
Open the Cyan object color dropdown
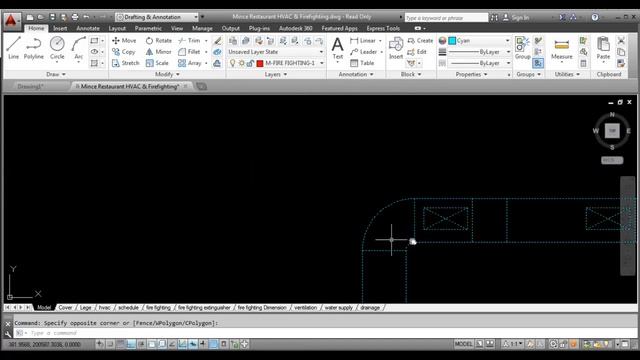(x=479, y=40)
